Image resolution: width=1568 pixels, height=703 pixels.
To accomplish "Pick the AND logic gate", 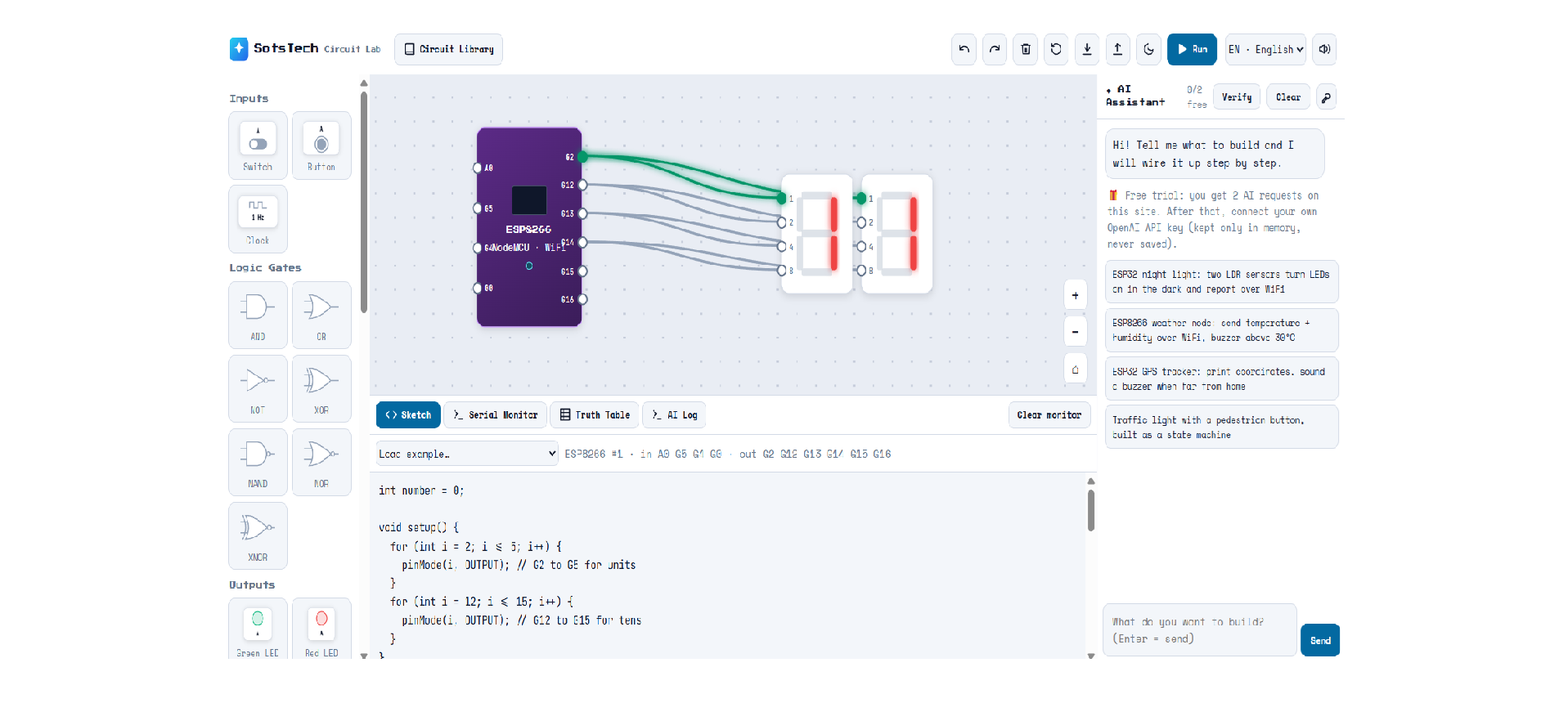I will 258,315.
